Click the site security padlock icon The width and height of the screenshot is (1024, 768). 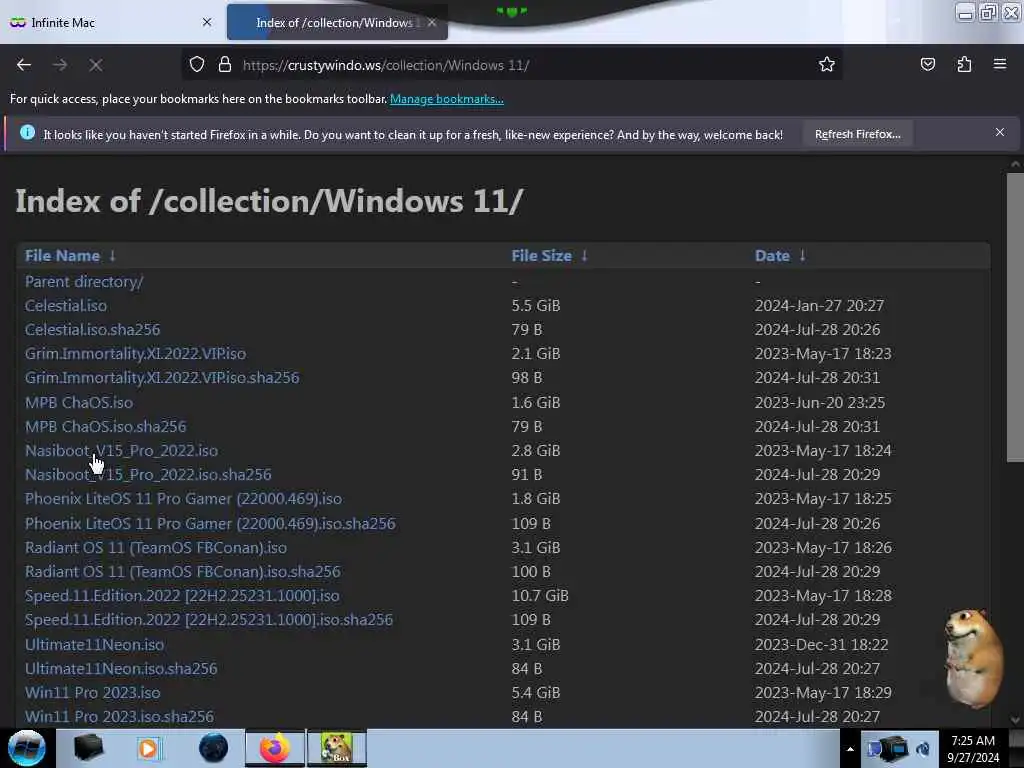coord(225,65)
